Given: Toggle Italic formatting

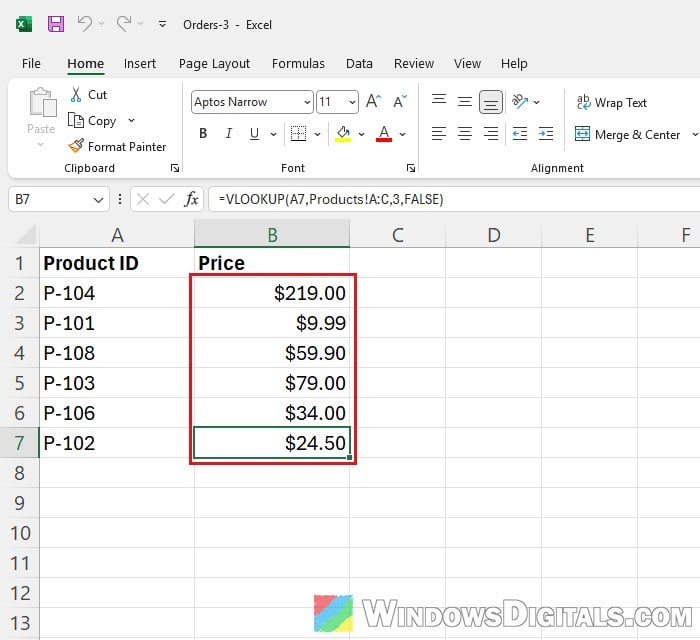Looking at the screenshot, I should (x=229, y=133).
